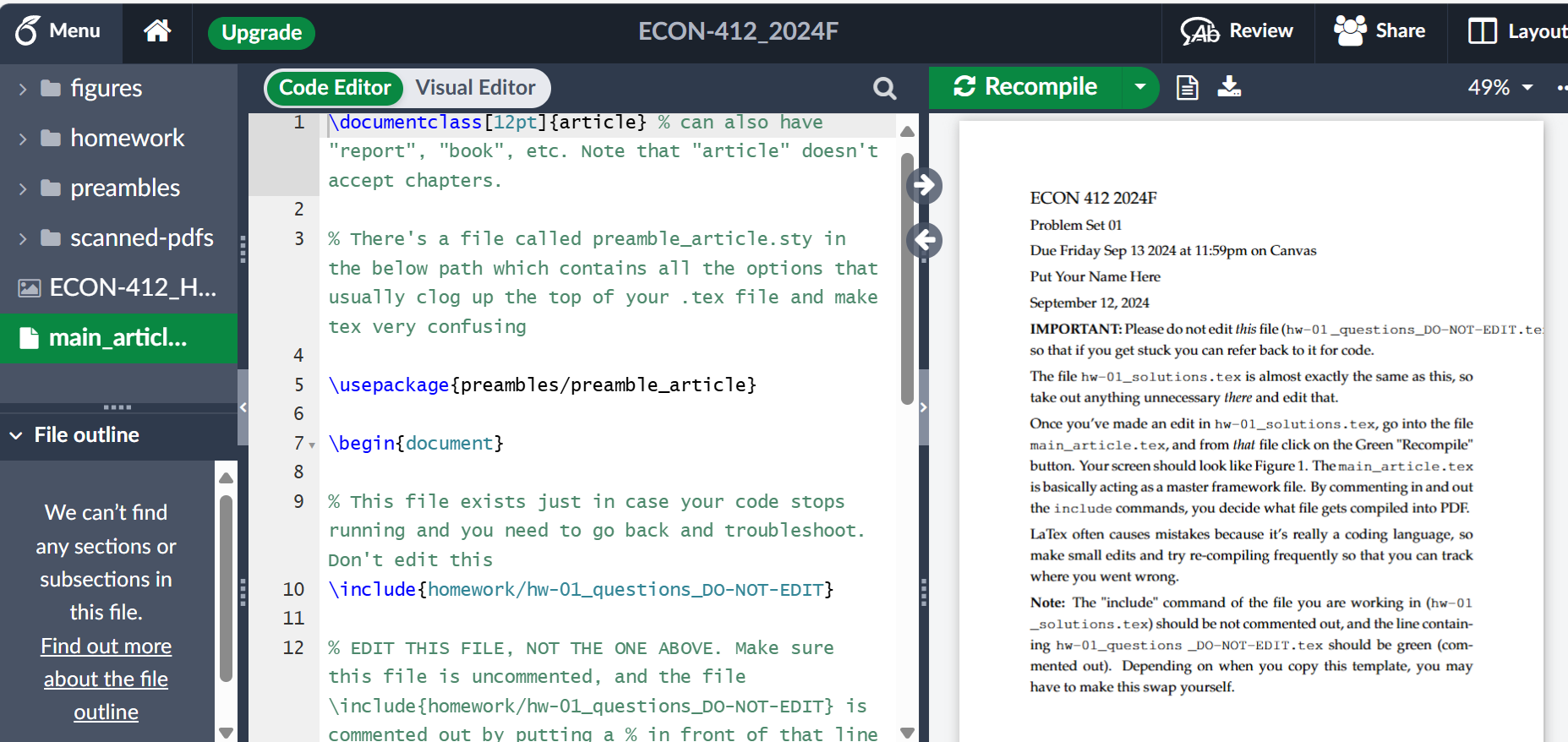Click the Upgrade button
This screenshot has width=1568, height=742.
click(x=261, y=33)
